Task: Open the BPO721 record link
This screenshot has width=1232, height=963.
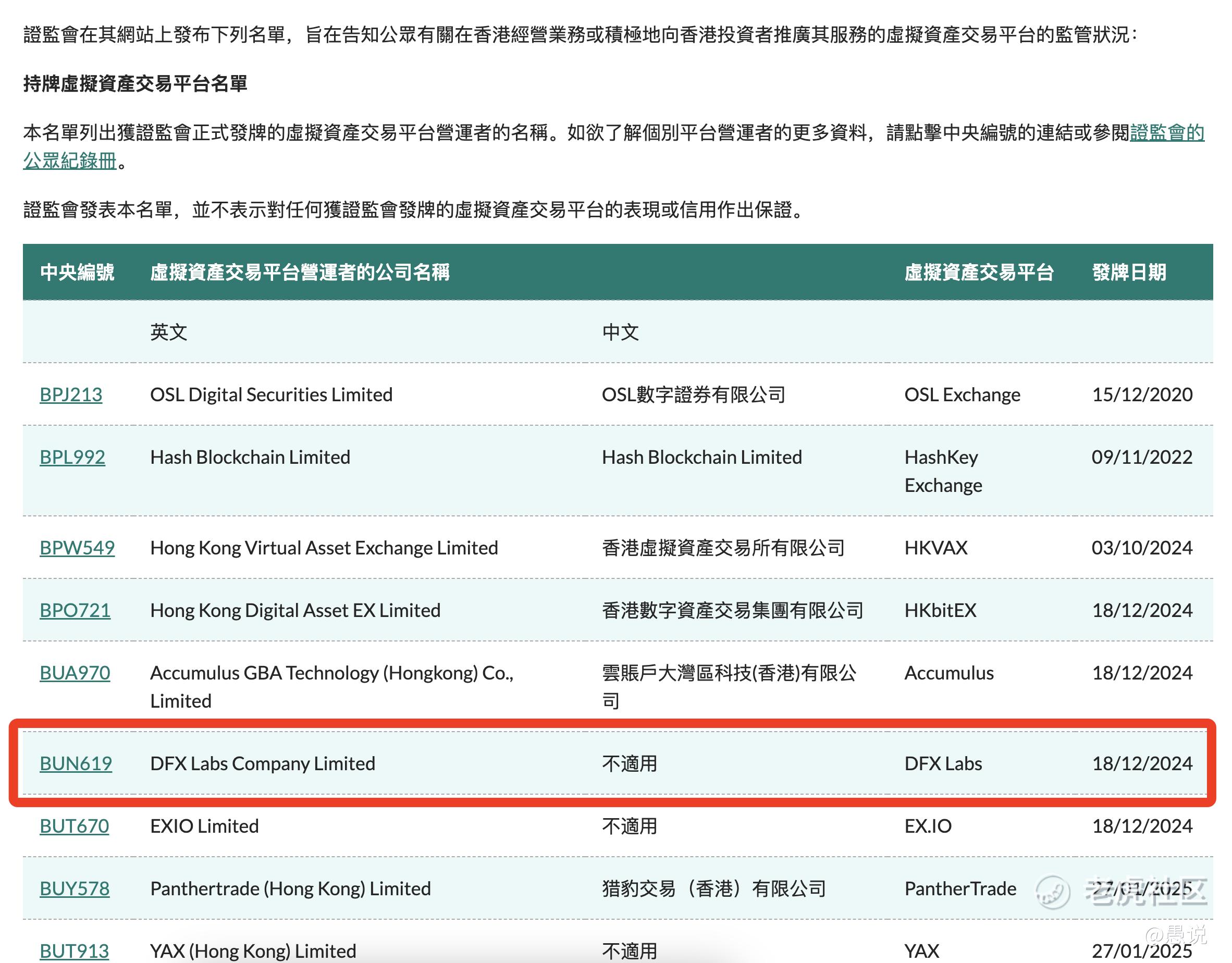Action: pos(75,610)
